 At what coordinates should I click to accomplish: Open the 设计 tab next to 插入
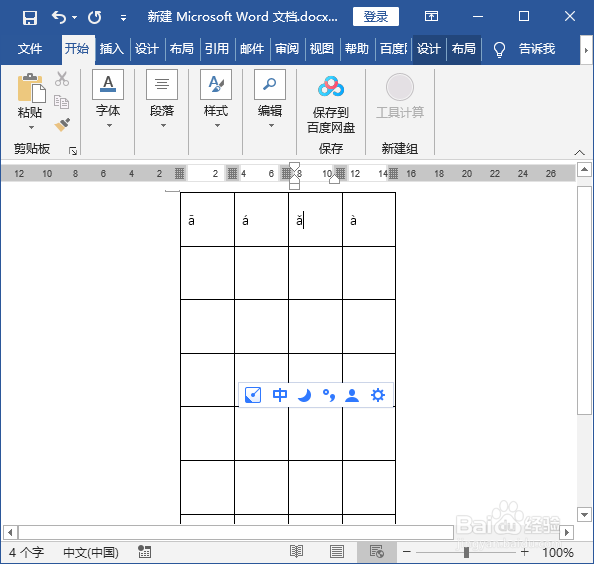pos(147,48)
